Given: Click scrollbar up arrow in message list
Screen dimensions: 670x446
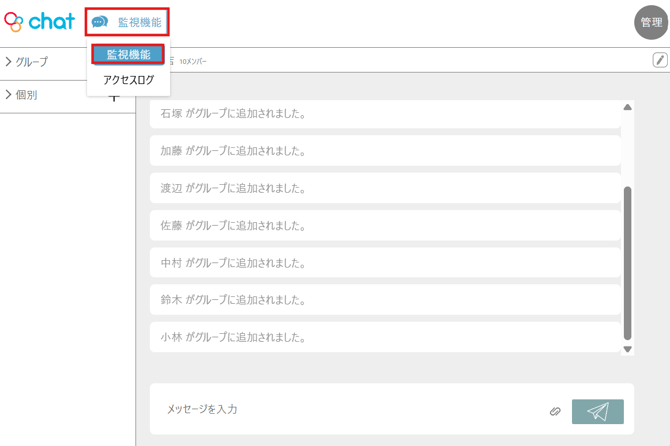Looking at the screenshot, I should pos(627,107).
